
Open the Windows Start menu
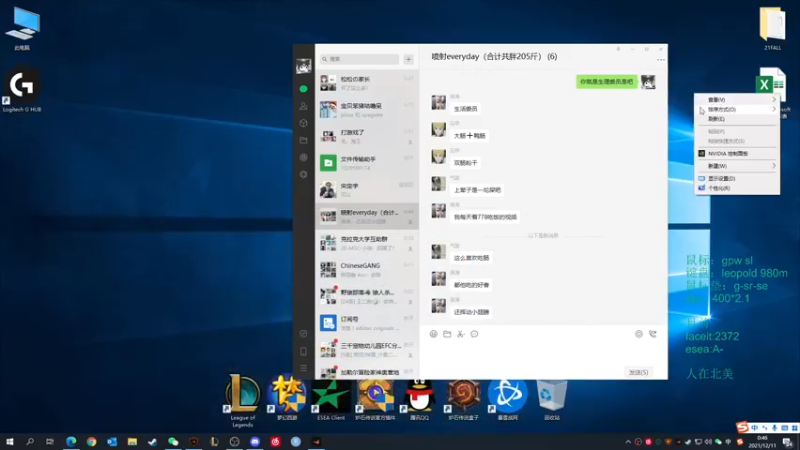10,441
